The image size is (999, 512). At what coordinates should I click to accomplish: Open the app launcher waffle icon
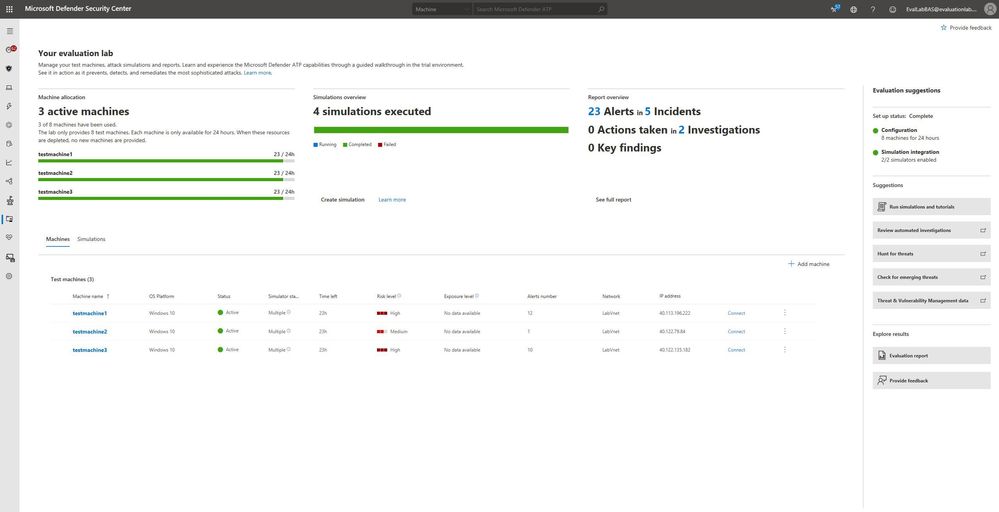(x=9, y=9)
